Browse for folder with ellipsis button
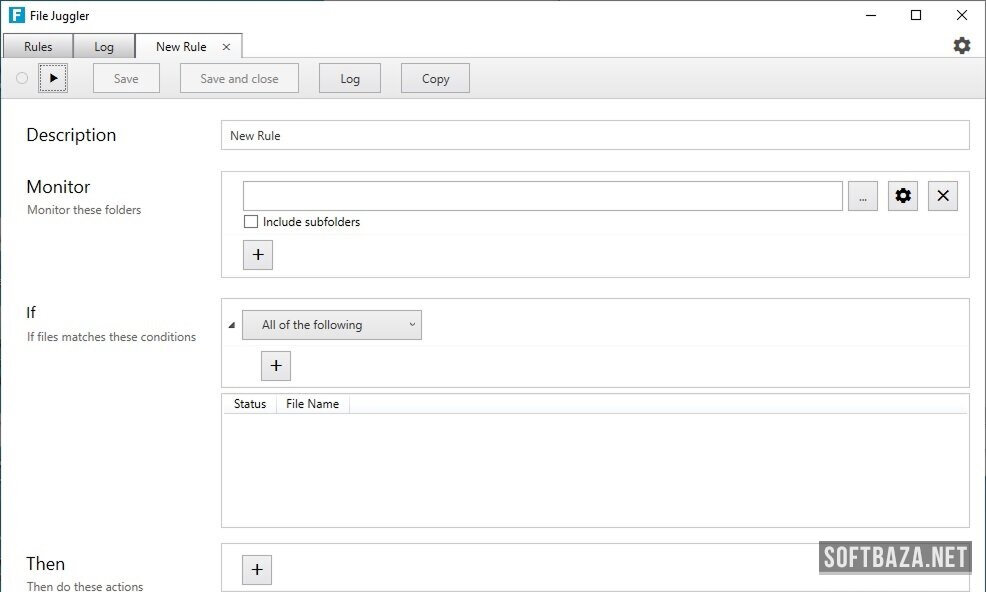The height and width of the screenshot is (592, 986). point(862,196)
